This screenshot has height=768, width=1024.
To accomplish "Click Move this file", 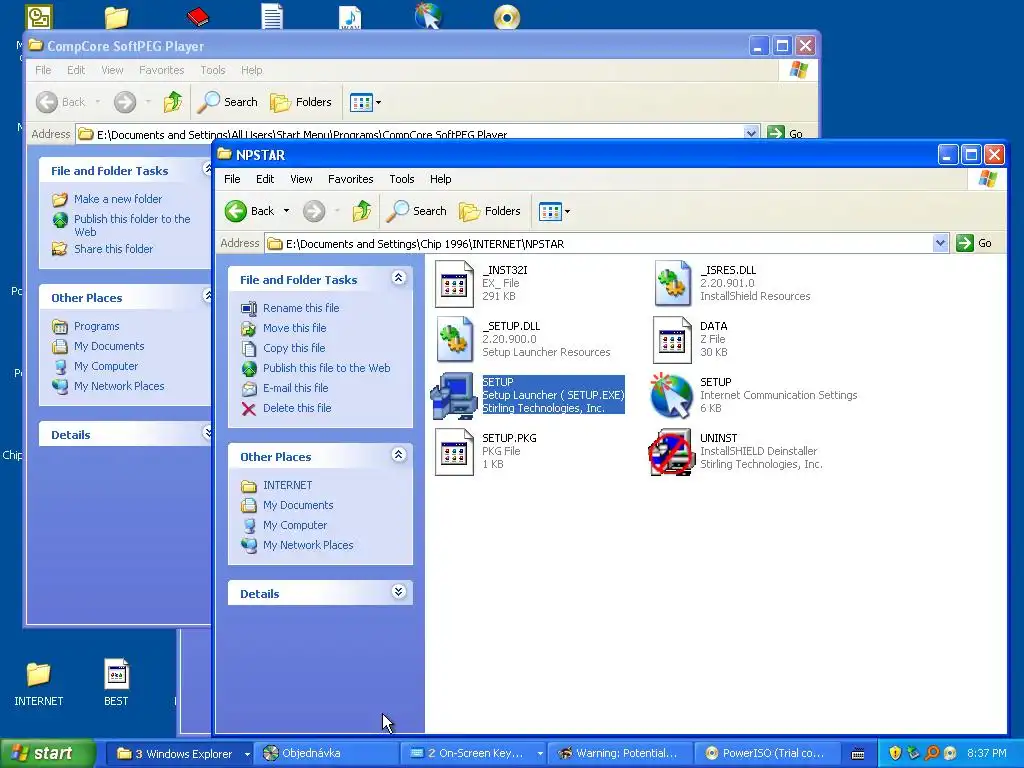I will click(x=295, y=328).
